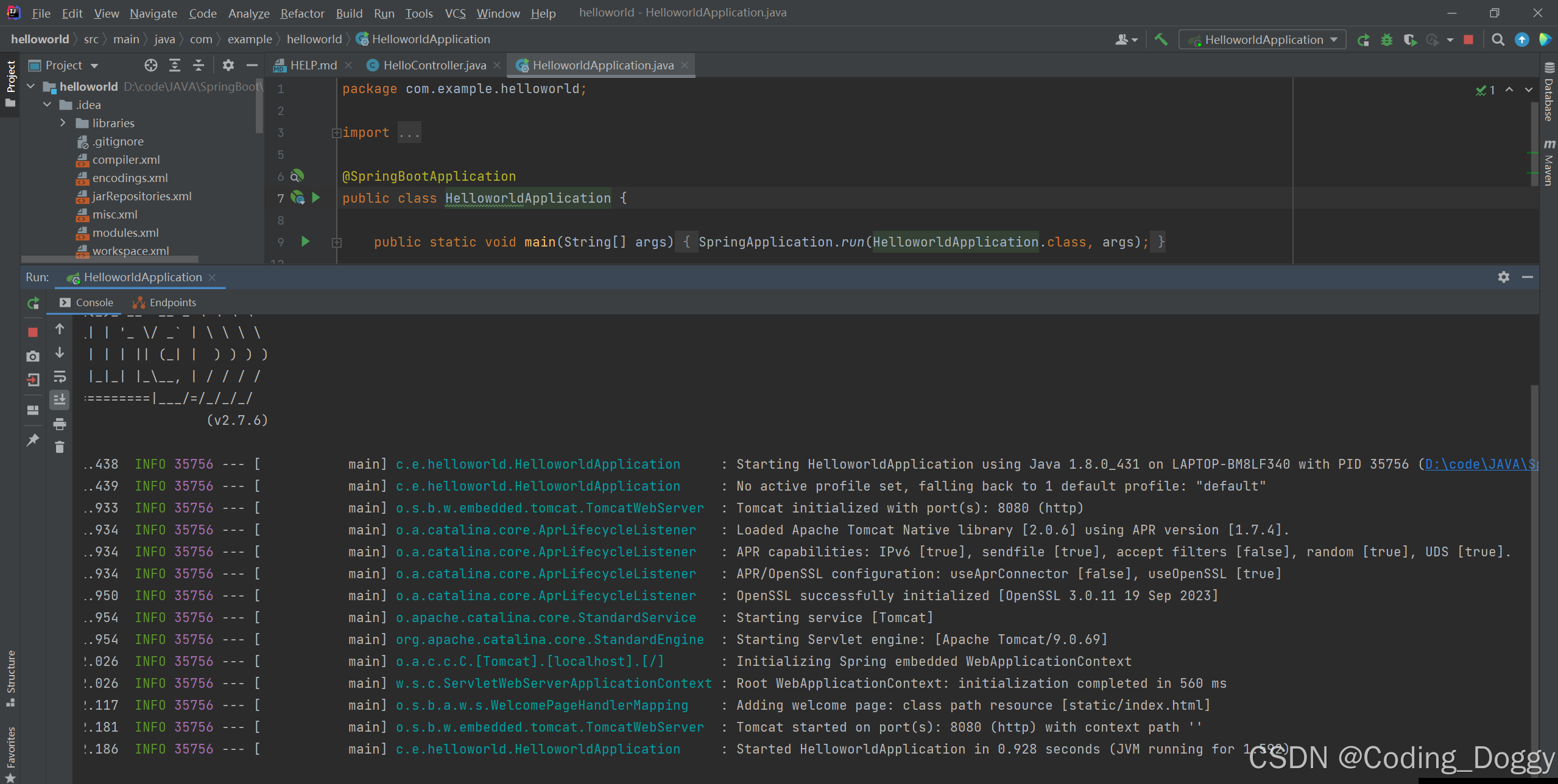Collapse the .idea folder
The width and height of the screenshot is (1558, 784).
pyautogui.click(x=47, y=105)
